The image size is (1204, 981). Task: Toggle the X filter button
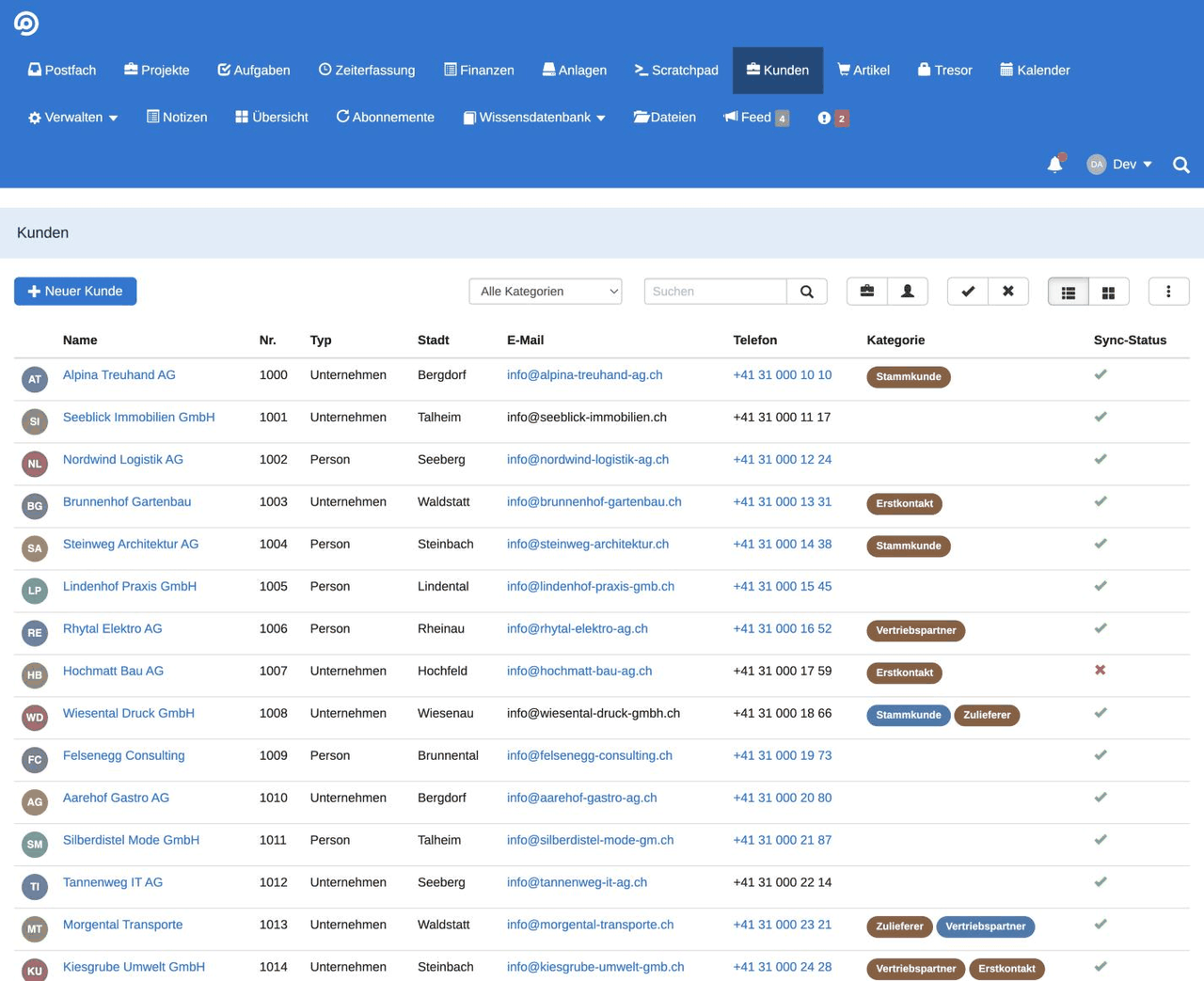tap(1008, 292)
